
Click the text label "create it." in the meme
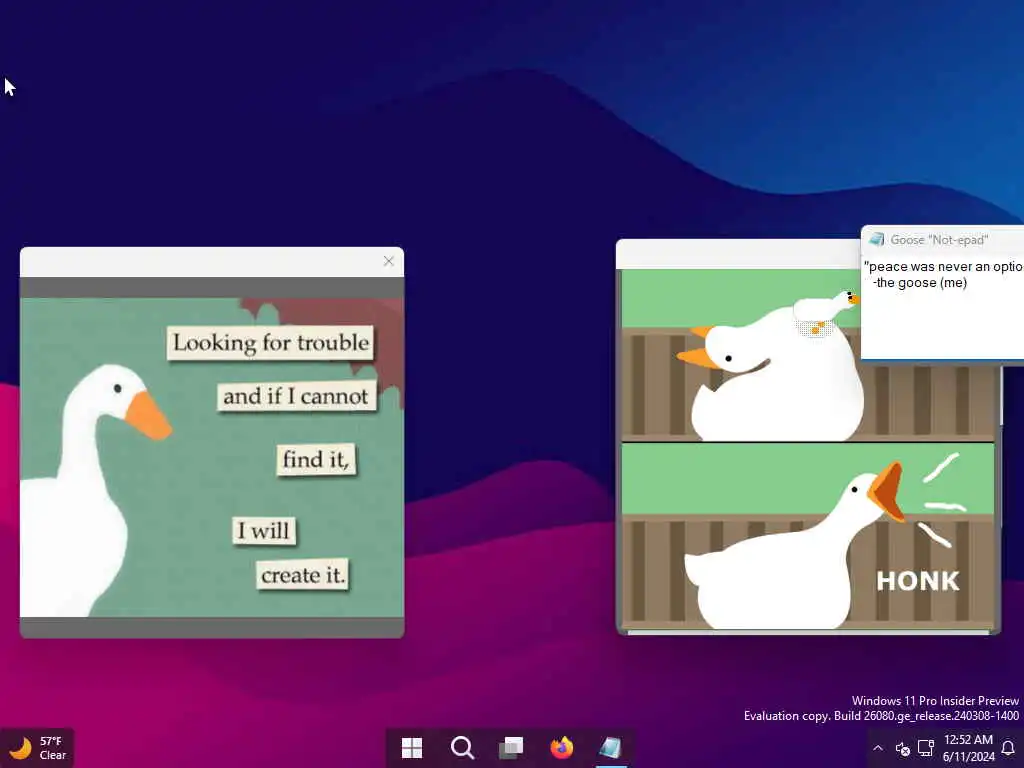[302, 575]
